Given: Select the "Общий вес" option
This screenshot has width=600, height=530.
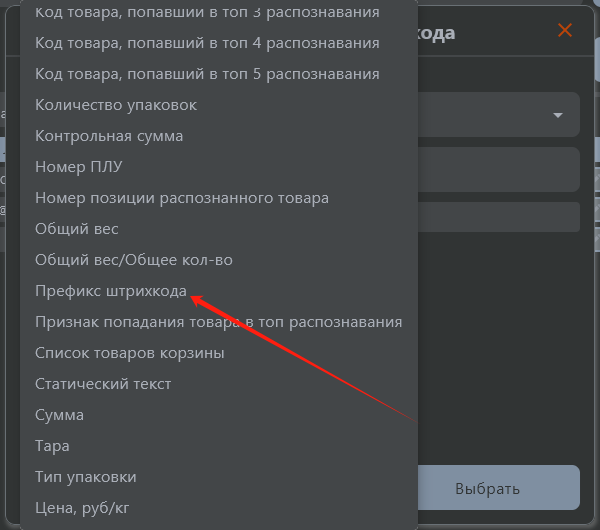Looking at the screenshot, I should click(77, 229).
